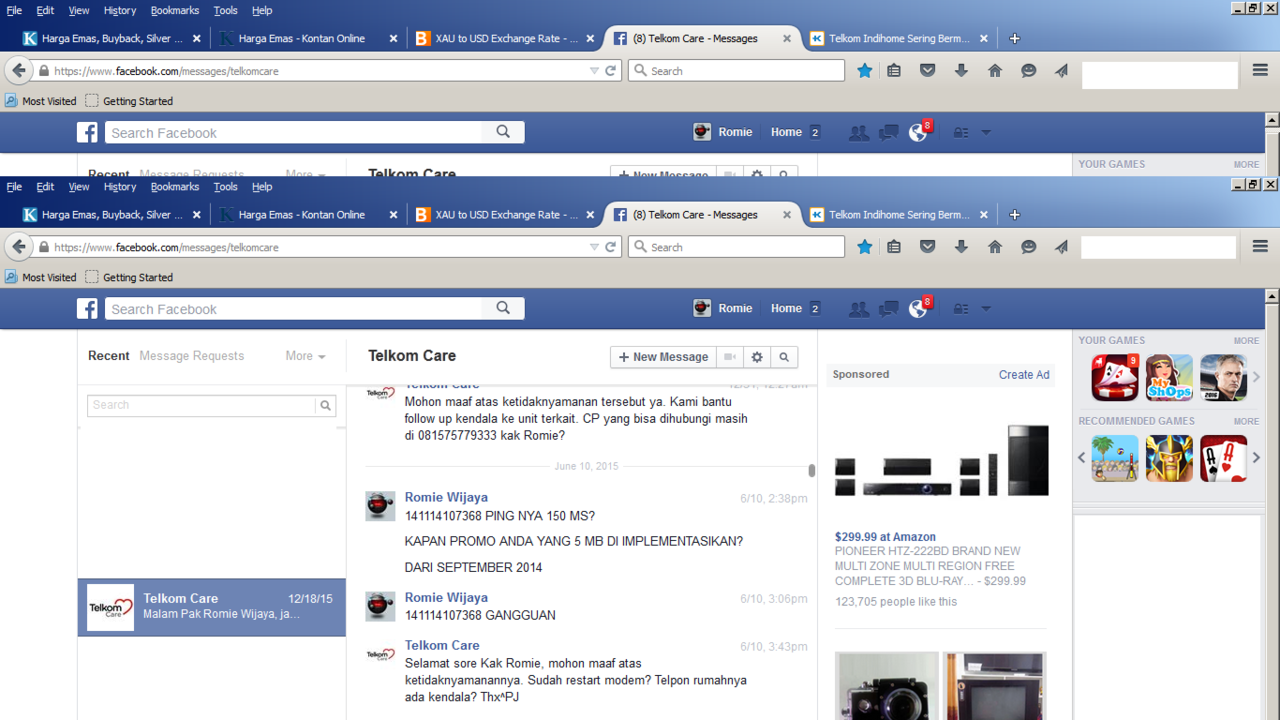Click Home icon in back window toolbar

tap(995, 71)
